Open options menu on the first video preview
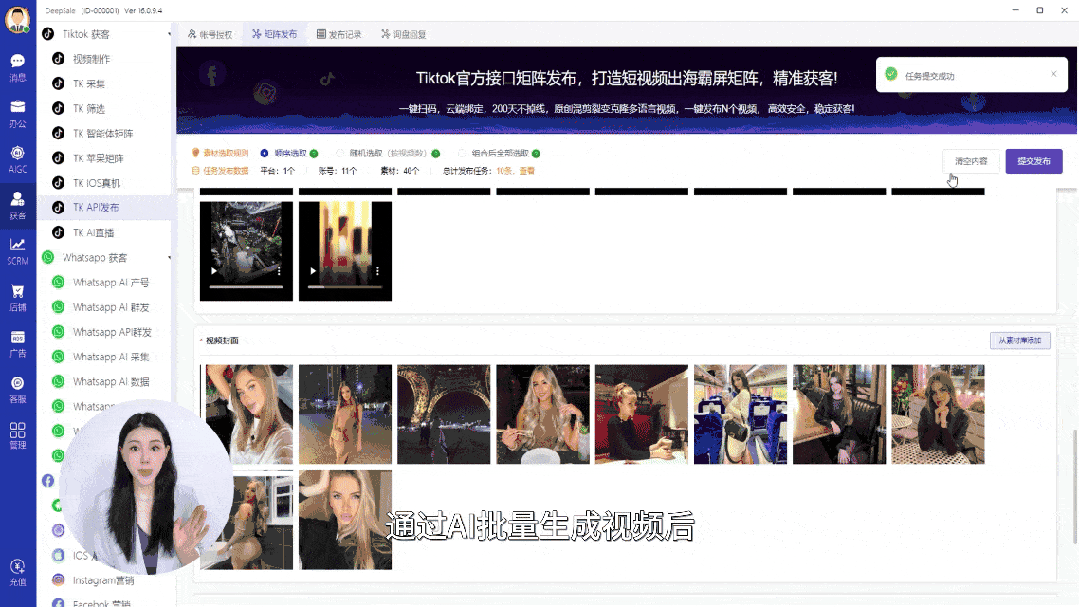Image resolution: width=1079 pixels, height=607 pixels. click(279, 271)
